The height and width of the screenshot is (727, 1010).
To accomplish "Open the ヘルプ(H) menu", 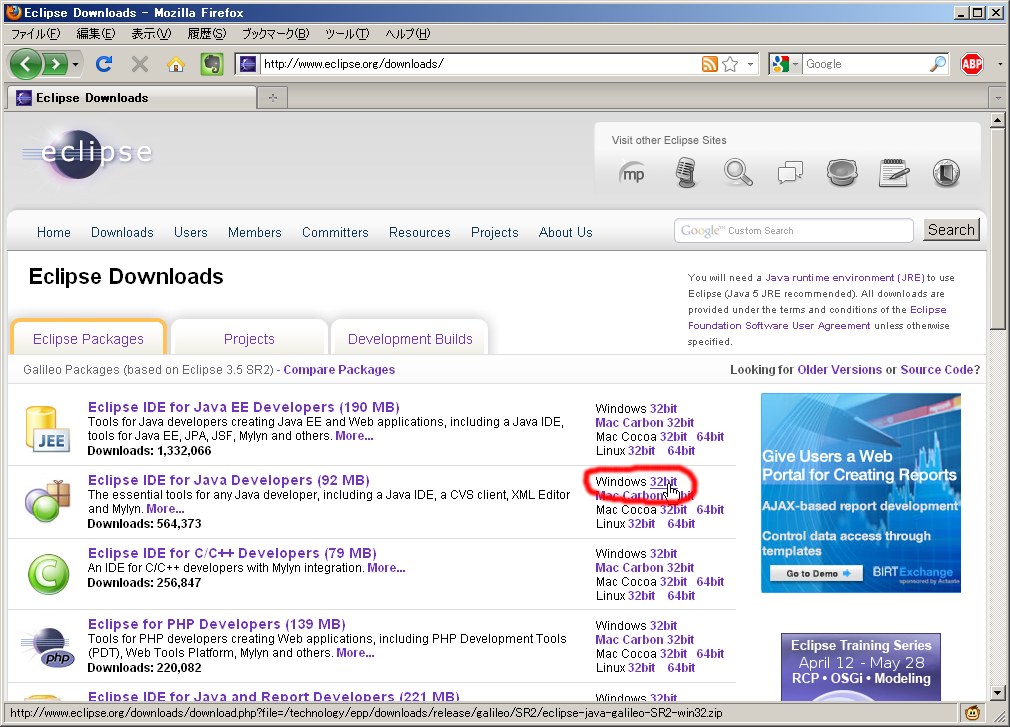I will pyautogui.click(x=408, y=33).
